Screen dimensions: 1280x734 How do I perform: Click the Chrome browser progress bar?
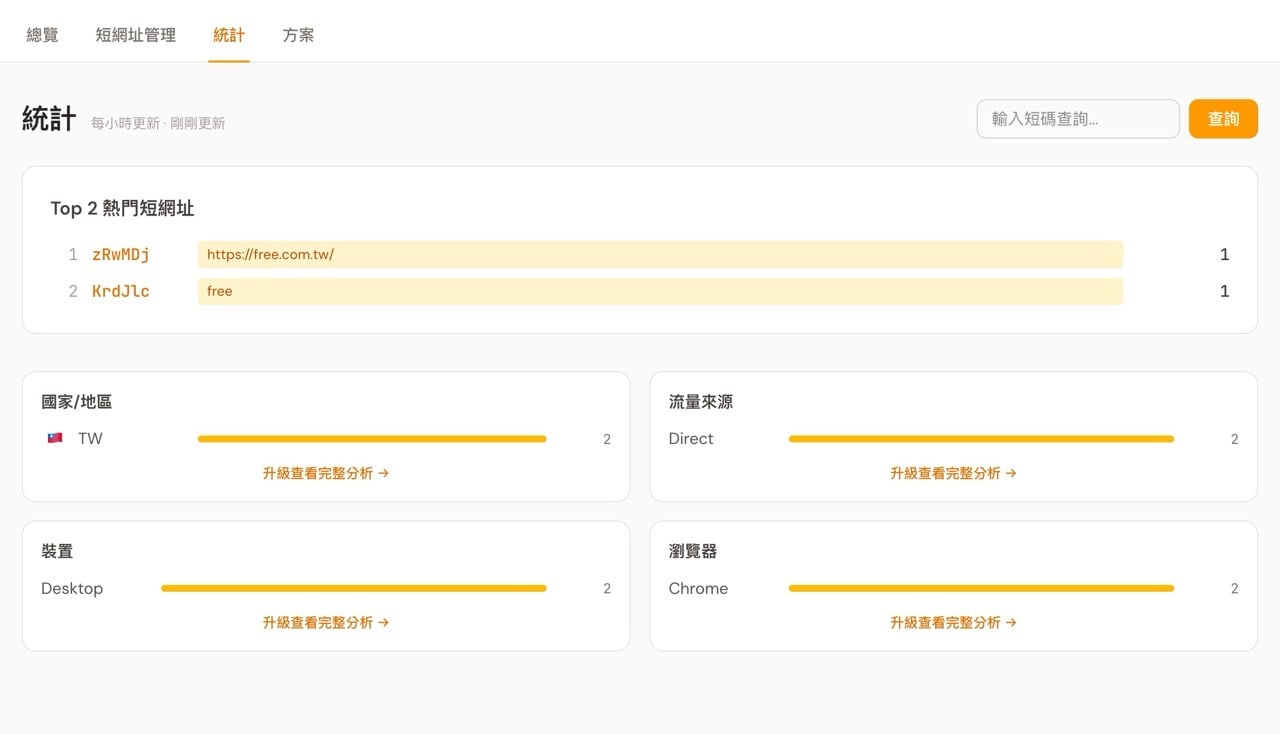tap(981, 588)
